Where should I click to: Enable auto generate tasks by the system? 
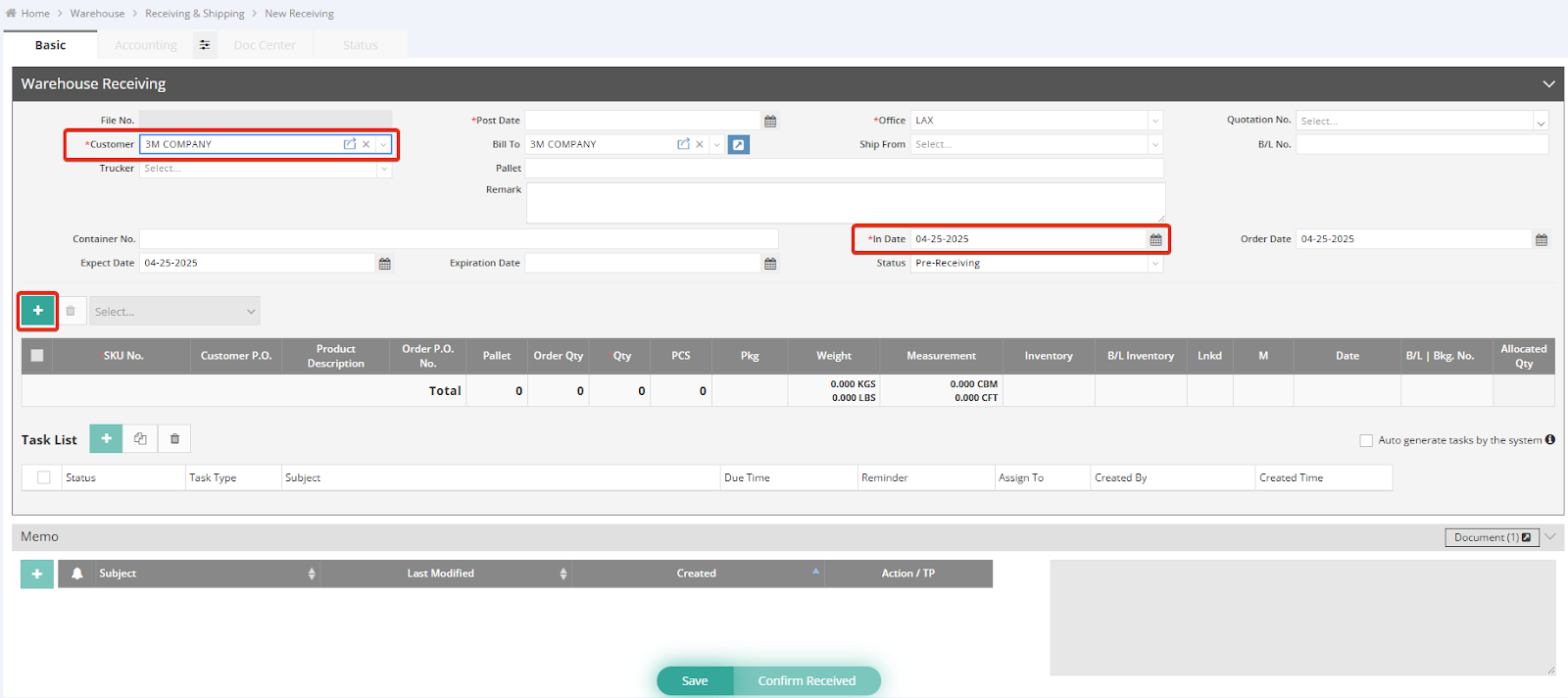(x=1366, y=440)
